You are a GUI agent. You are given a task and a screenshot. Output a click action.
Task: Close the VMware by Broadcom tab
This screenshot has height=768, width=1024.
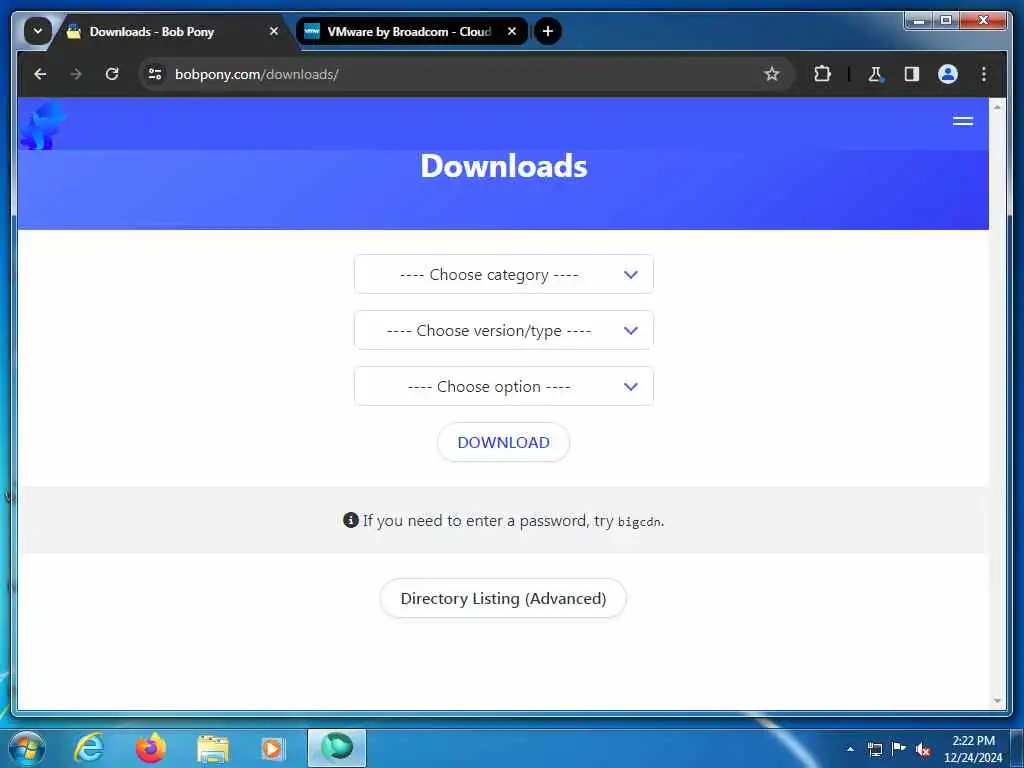512,31
